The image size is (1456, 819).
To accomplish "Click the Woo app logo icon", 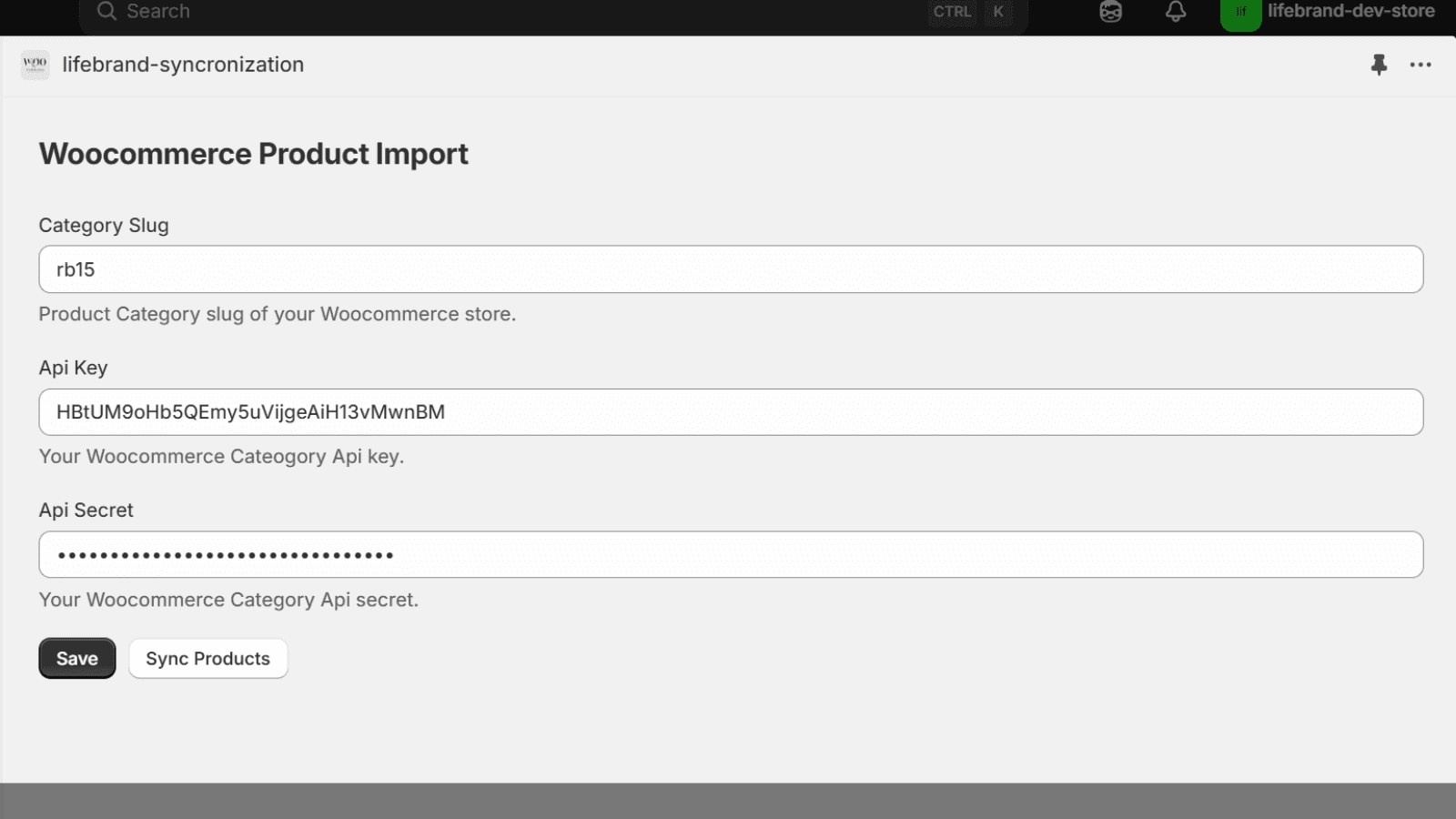I will click(35, 65).
